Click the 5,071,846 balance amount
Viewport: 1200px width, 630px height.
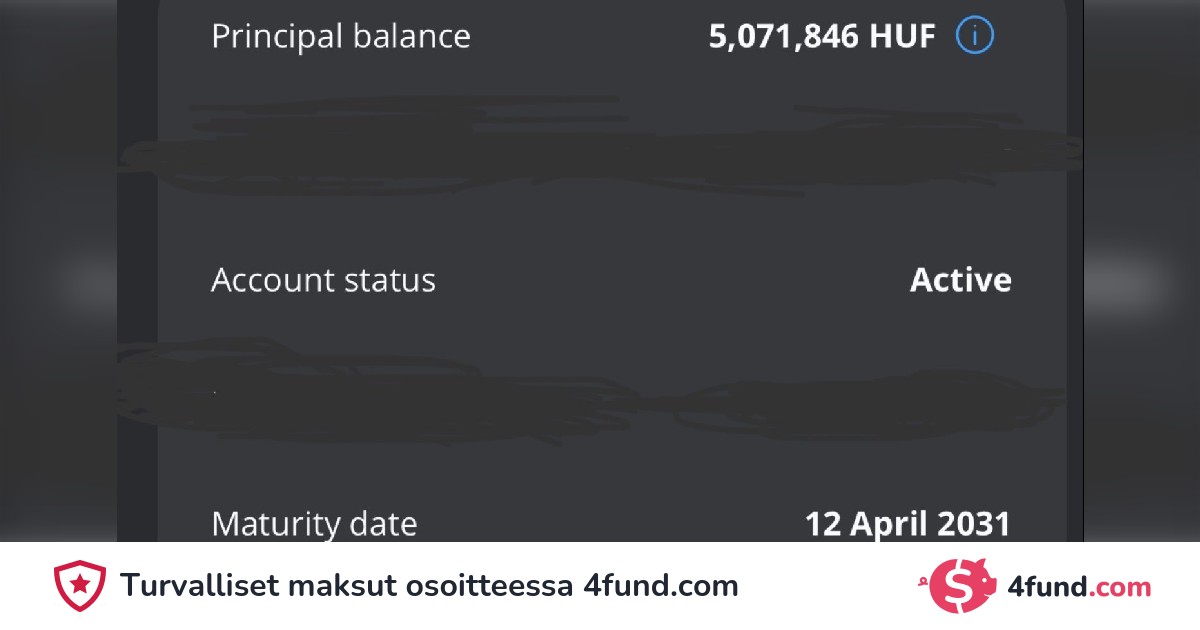point(783,37)
